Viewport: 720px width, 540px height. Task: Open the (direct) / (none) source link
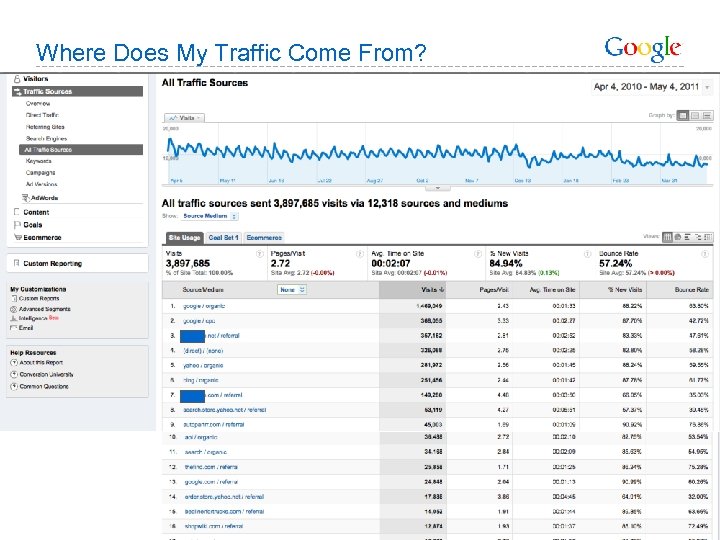pos(203,351)
